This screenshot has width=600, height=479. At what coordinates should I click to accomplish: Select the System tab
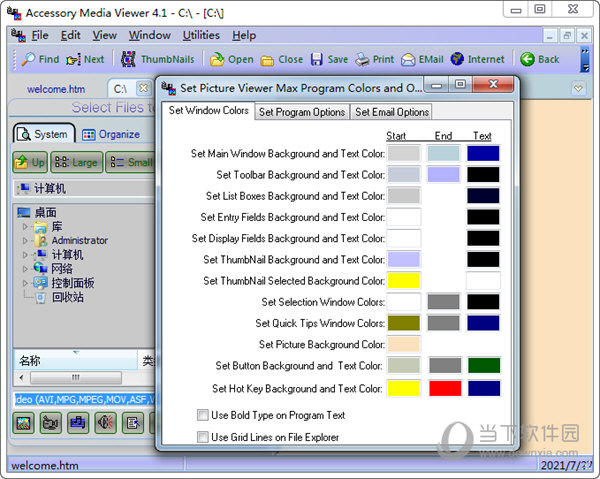(x=44, y=134)
